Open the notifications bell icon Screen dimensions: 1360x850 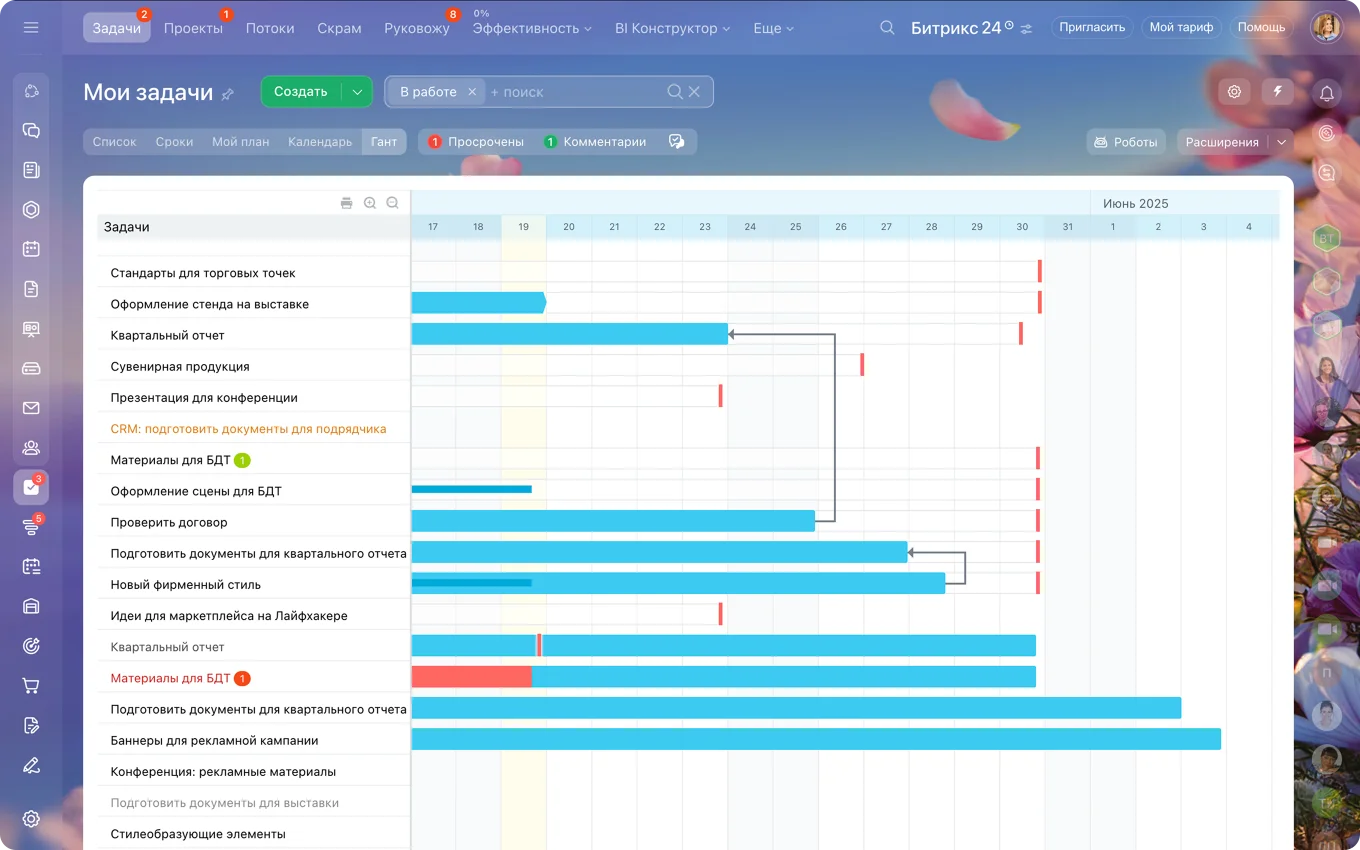[1327, 94]
